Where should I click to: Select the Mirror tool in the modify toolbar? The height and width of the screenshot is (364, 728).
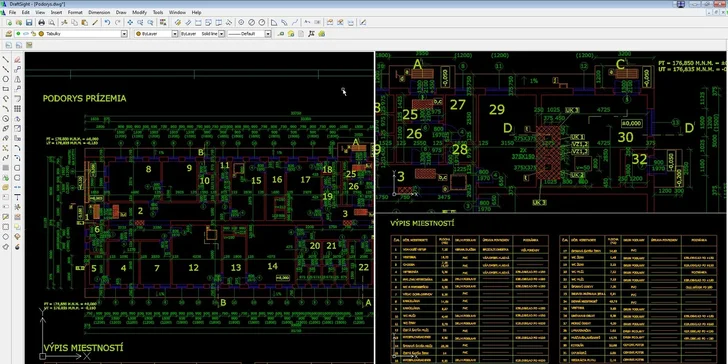click(x=18, y=79)
